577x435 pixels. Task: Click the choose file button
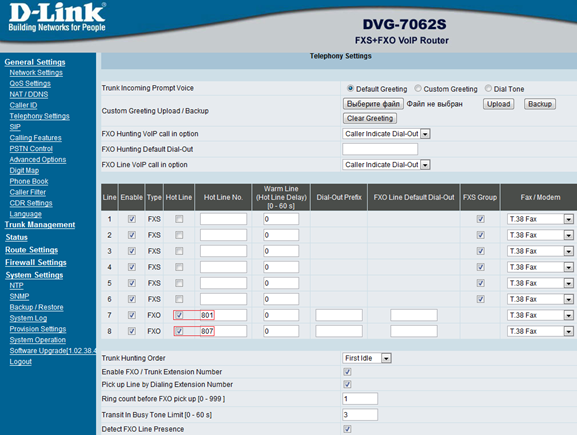click(x=373, y=104)
